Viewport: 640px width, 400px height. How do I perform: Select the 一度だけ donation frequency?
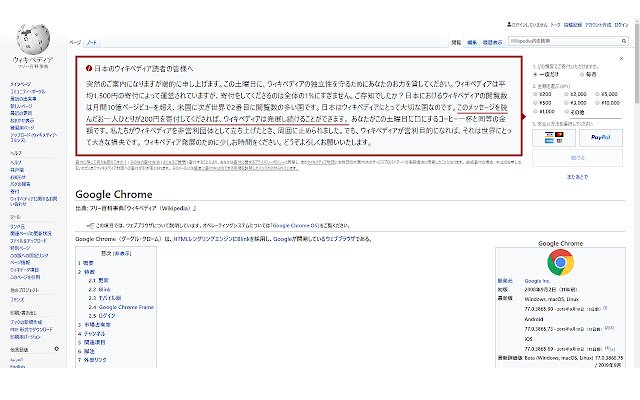pyautogui.click(x=535, y=74)
